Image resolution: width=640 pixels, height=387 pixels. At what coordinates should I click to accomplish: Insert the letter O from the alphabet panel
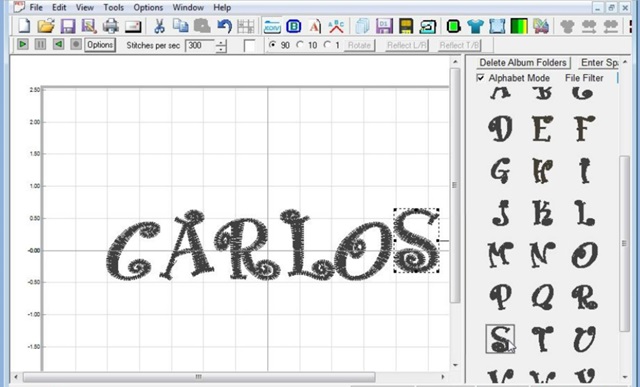[x=584, y=255]
